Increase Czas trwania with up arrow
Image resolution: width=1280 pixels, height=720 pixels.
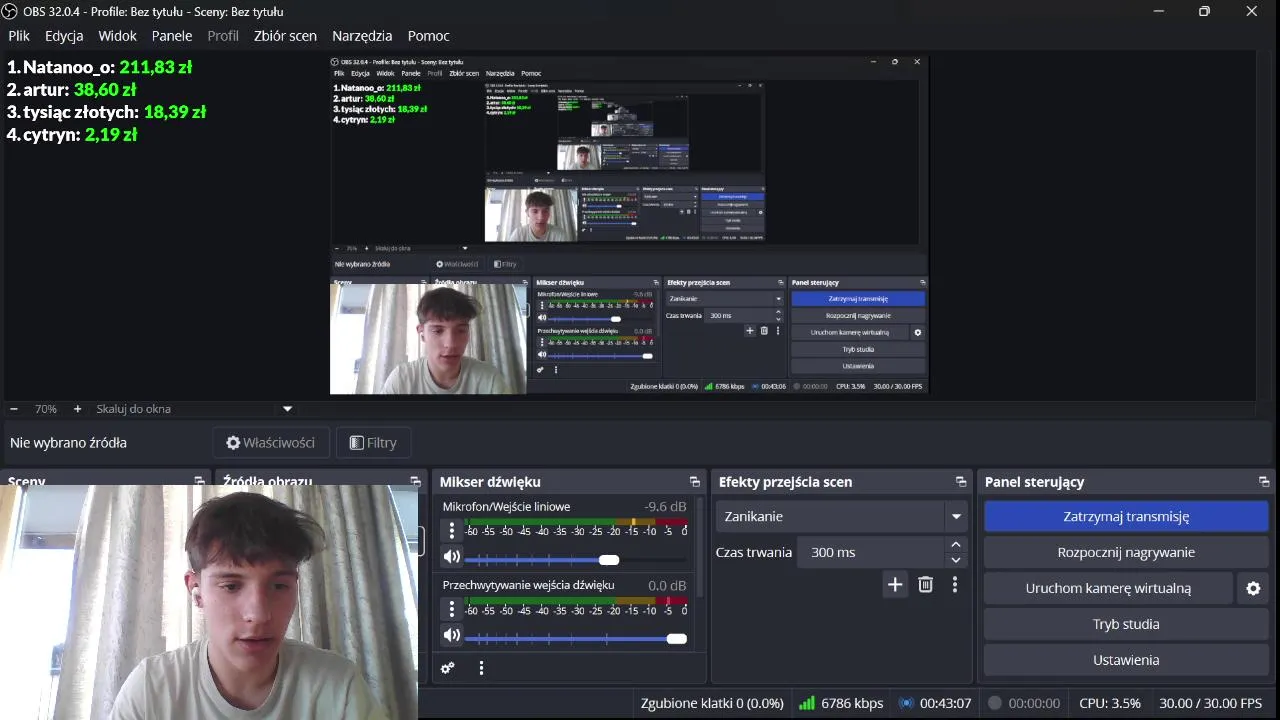coord(956,545)
